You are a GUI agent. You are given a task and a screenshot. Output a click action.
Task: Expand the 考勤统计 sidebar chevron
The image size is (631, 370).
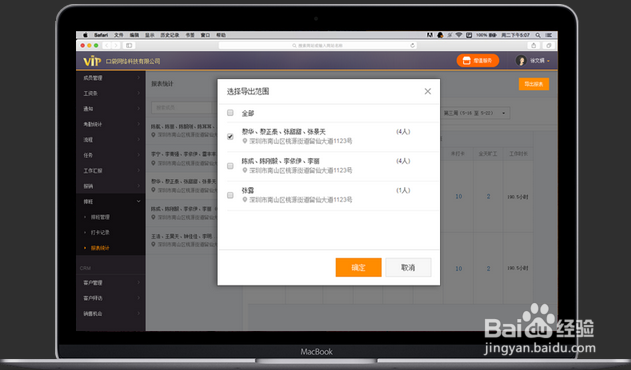coord(138,124)
